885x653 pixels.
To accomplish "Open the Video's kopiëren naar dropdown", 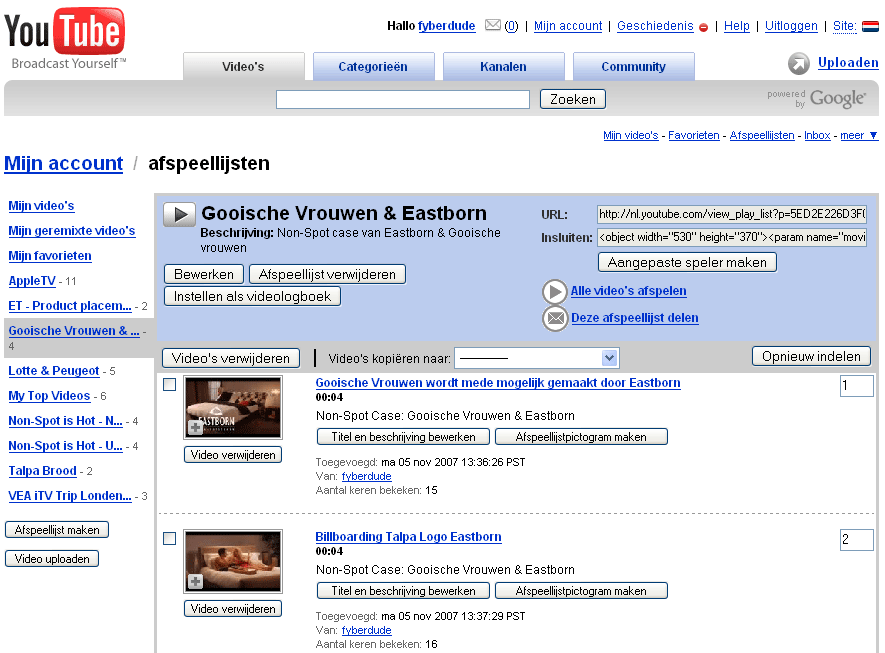I will [537, 358].
